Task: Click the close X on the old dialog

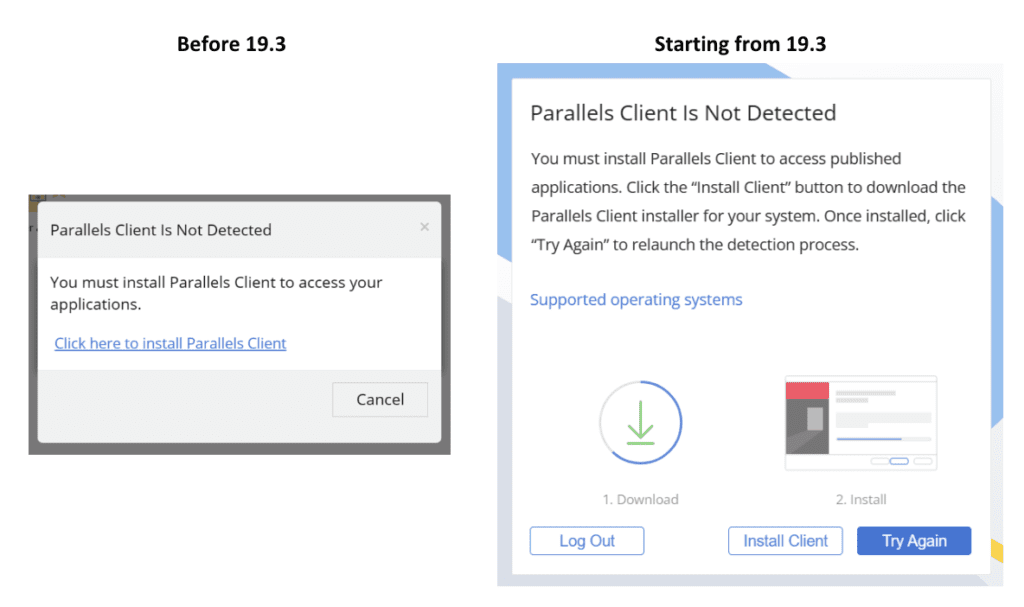Action: click(x=423, y=226)
